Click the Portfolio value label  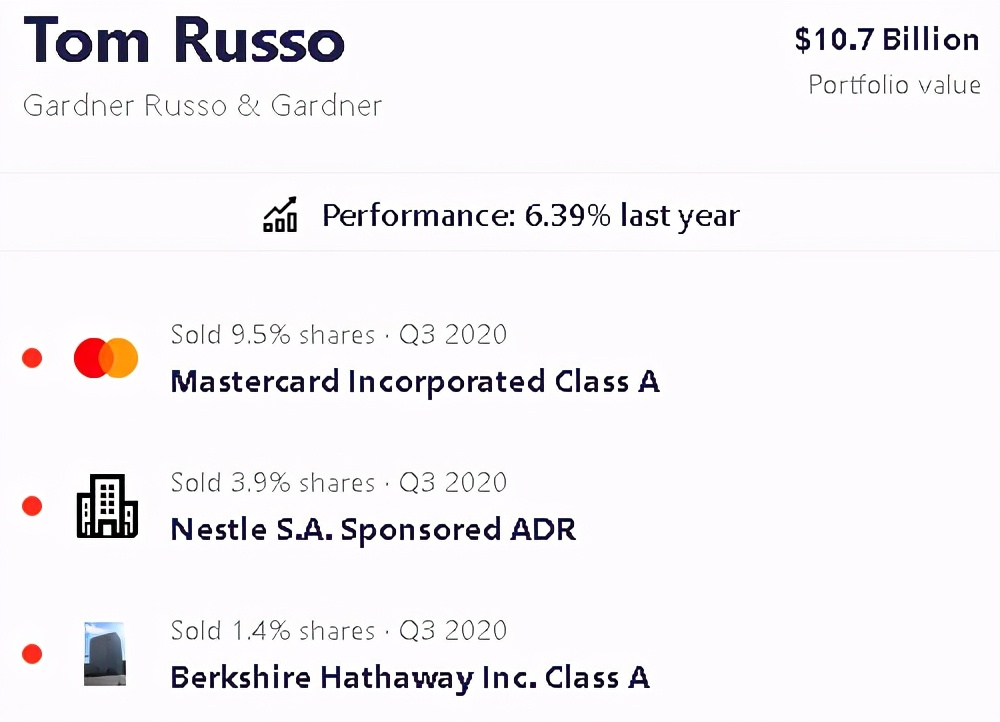coord(894,85)
